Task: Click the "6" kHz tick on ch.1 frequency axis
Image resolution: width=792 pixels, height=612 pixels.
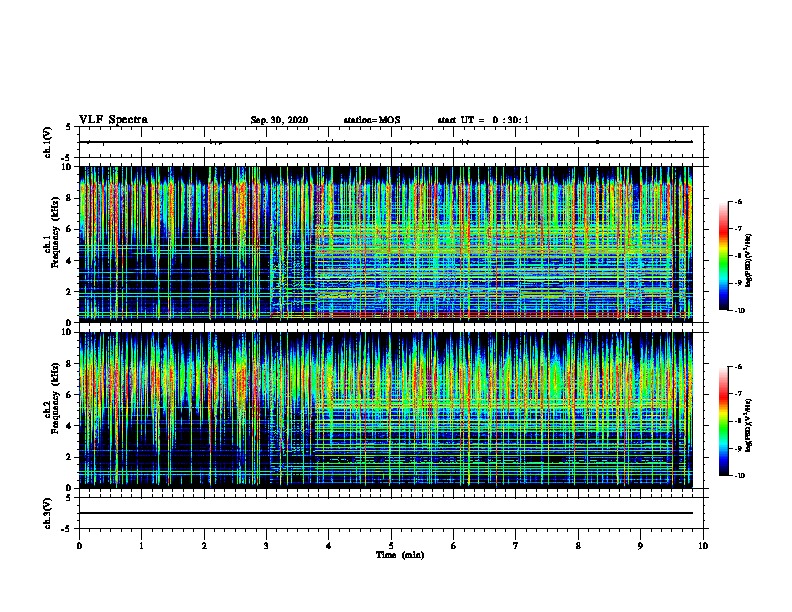Action: pyautogui.click(x=70, y=229)
